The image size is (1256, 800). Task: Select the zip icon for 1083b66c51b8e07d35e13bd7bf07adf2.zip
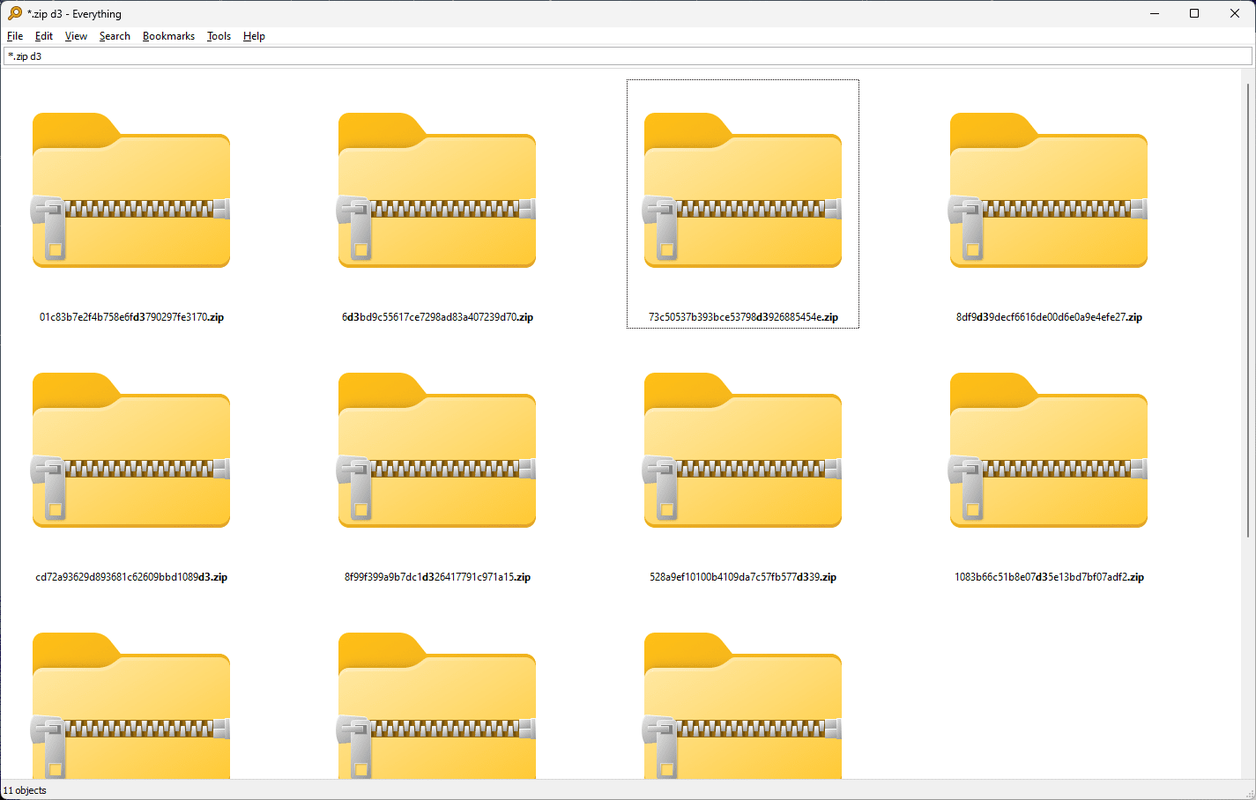pyautogui.click(x=1049, y=450)
